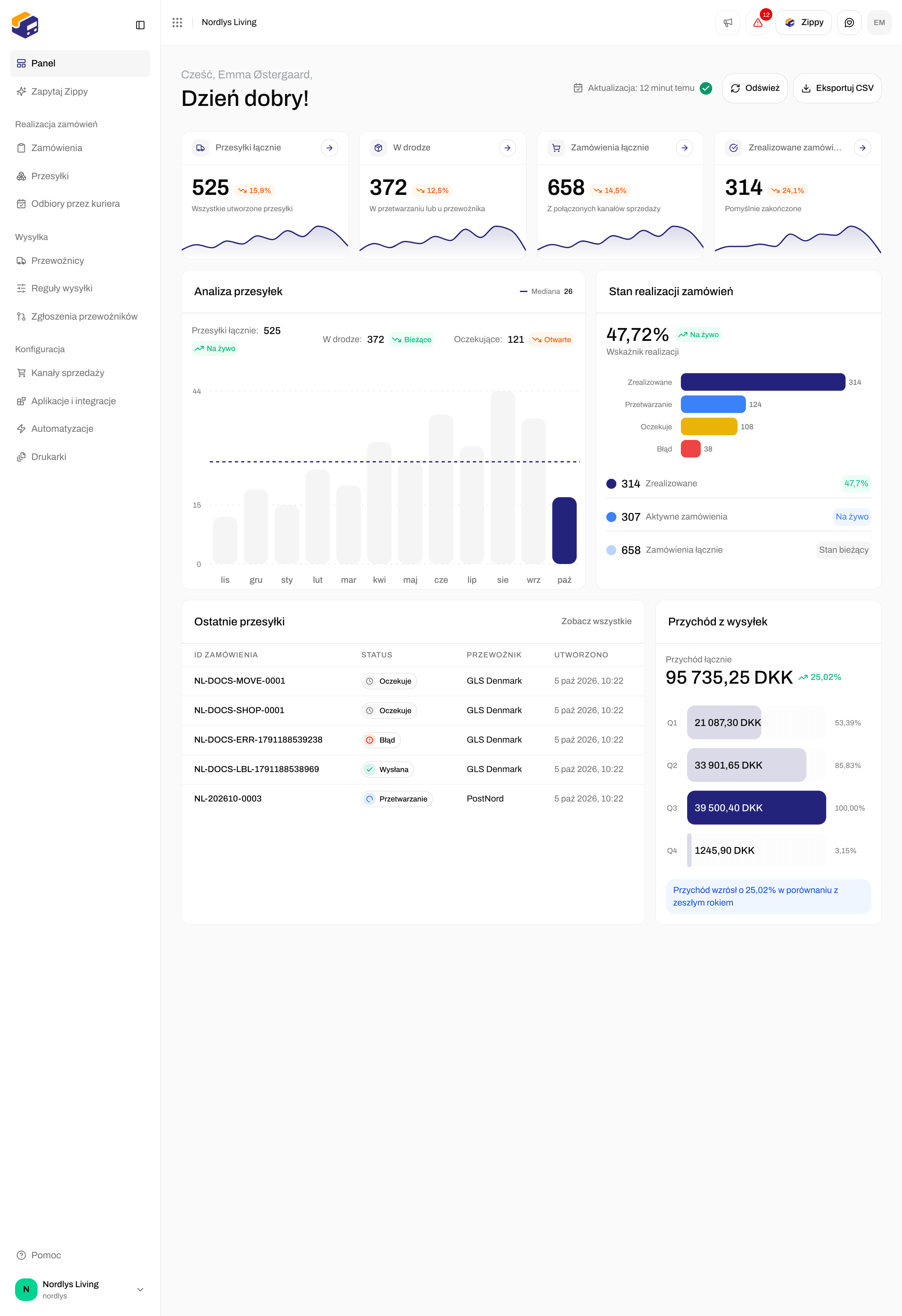Screen dimensions: 902x1316
Task: Open Drukarki in sidebar
Action: click(x=80, y=457)
